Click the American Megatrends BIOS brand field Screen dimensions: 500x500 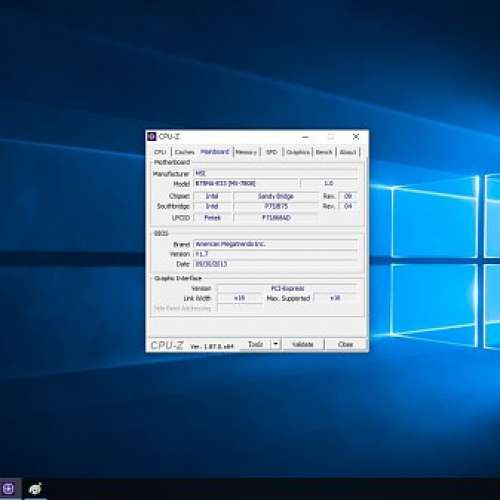click(276, 244)
